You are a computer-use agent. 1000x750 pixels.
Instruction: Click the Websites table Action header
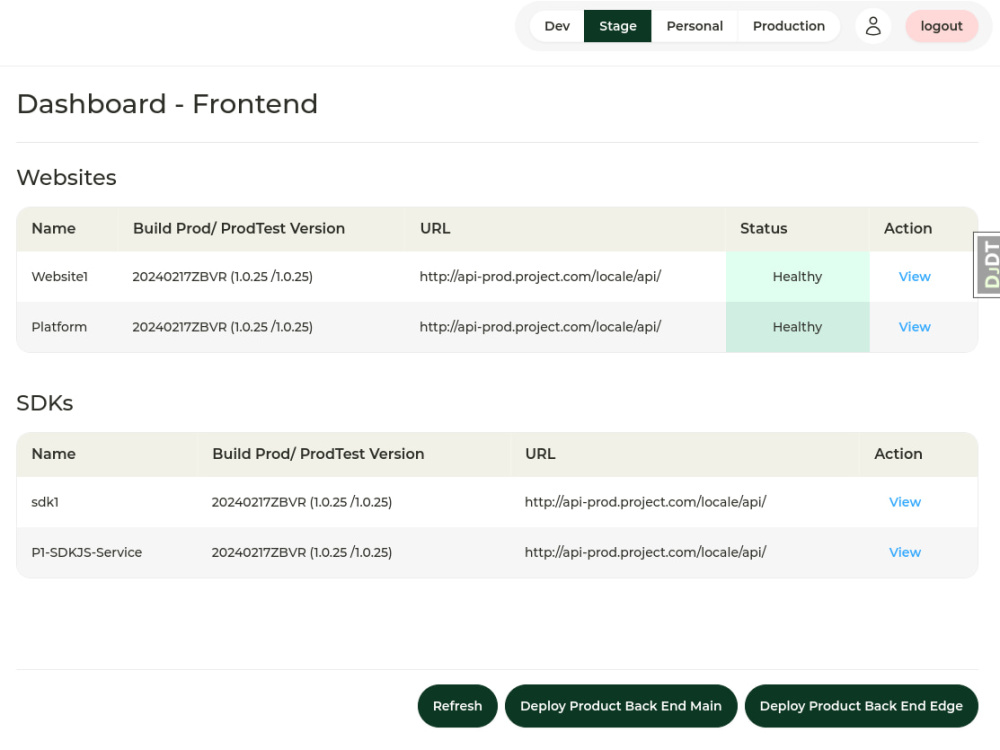coord(908,228)
